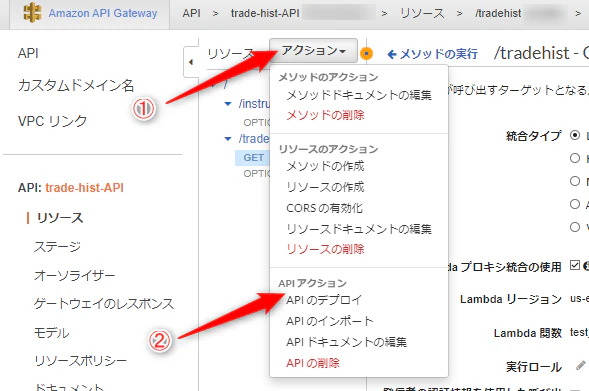This screenshot has height=391, width=589.
Task: Open ステージ in the sidebar
Action: (x=57, y=247)
